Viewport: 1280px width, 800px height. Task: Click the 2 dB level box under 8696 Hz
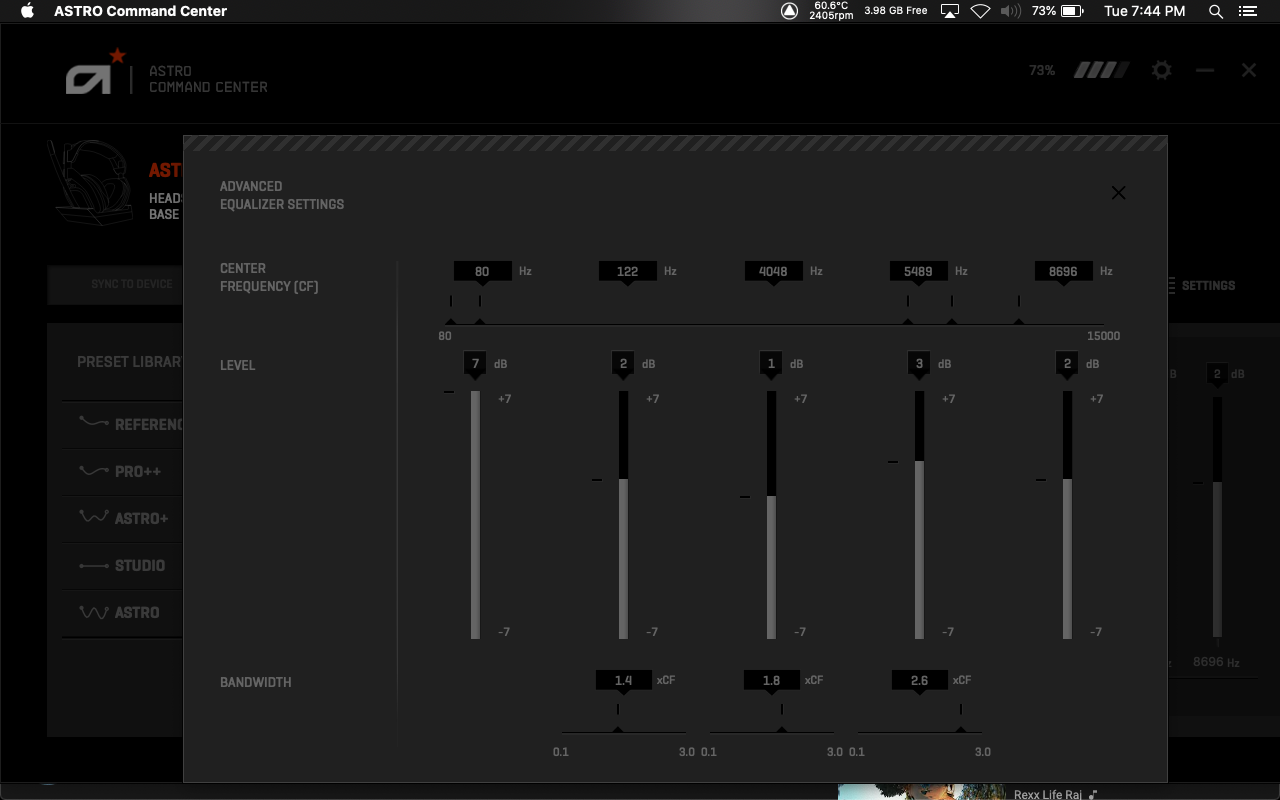(1067, 364)
